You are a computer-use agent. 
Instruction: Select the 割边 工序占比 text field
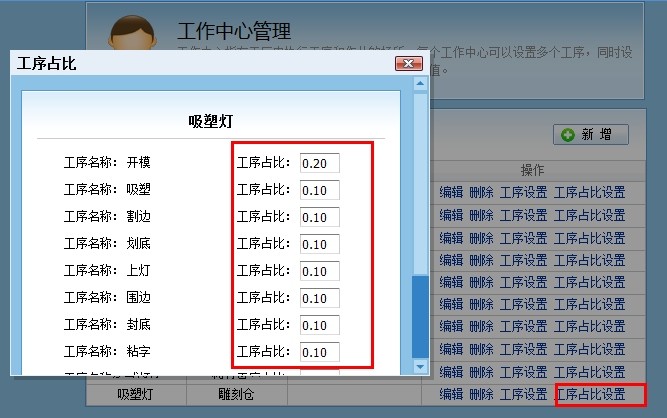(x=319, y=217)
